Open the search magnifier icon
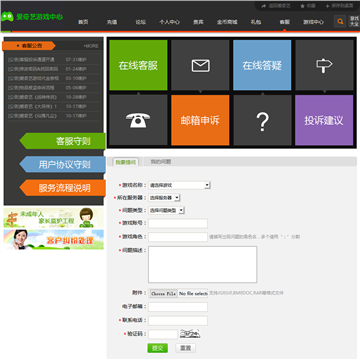 coord(340,22)
